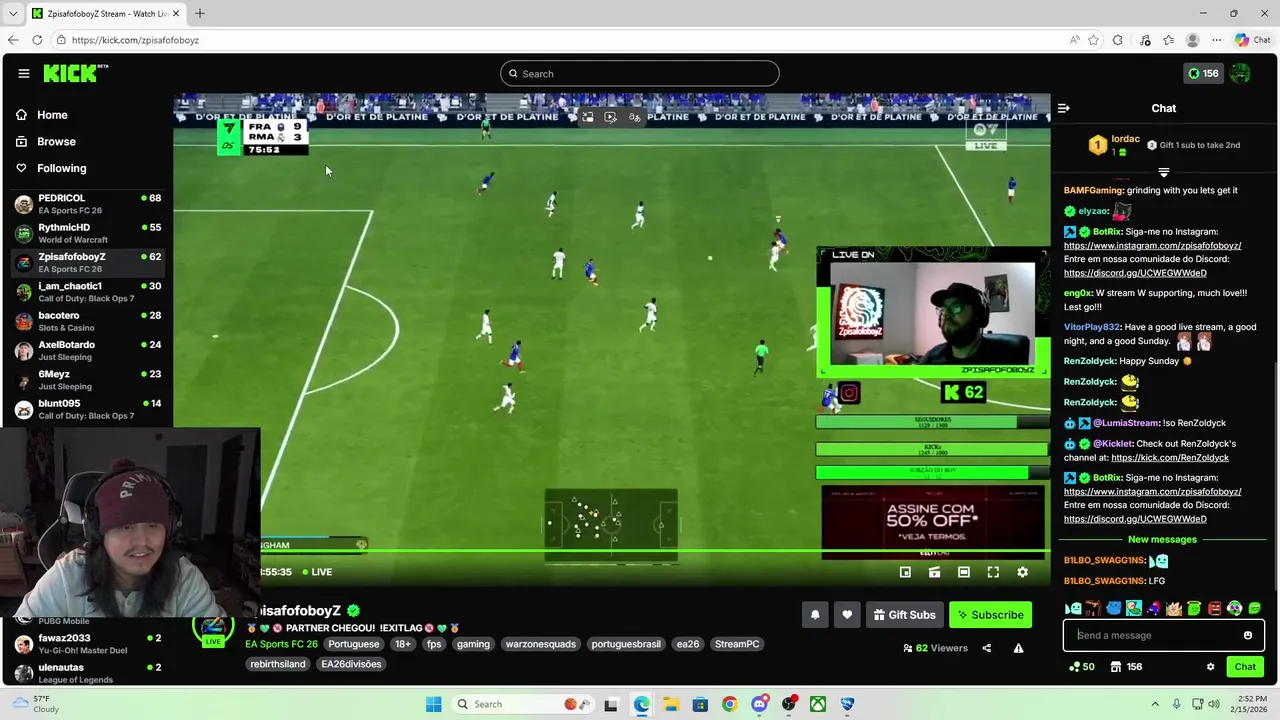This screenshot has height=720, width=1280.
Task: Send message with the green Chat button
Action: point(1245,667)
